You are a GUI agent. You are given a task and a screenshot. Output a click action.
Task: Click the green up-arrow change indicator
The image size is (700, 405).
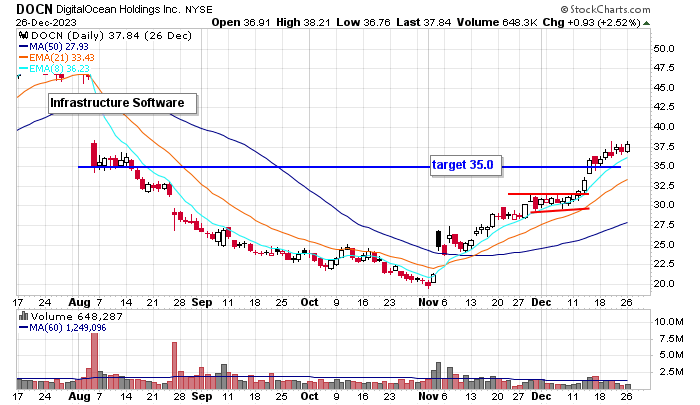[646, 23]
